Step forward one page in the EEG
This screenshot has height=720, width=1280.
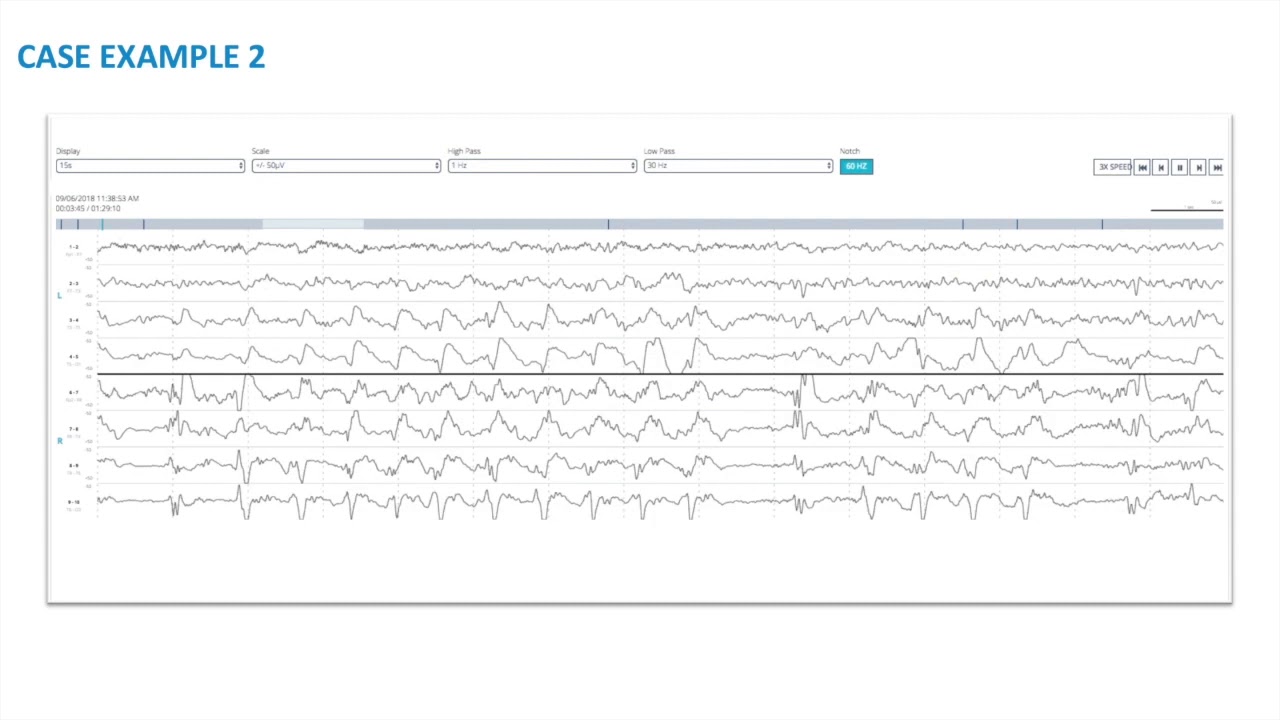pyautogui.click(x=1199, y=167)
